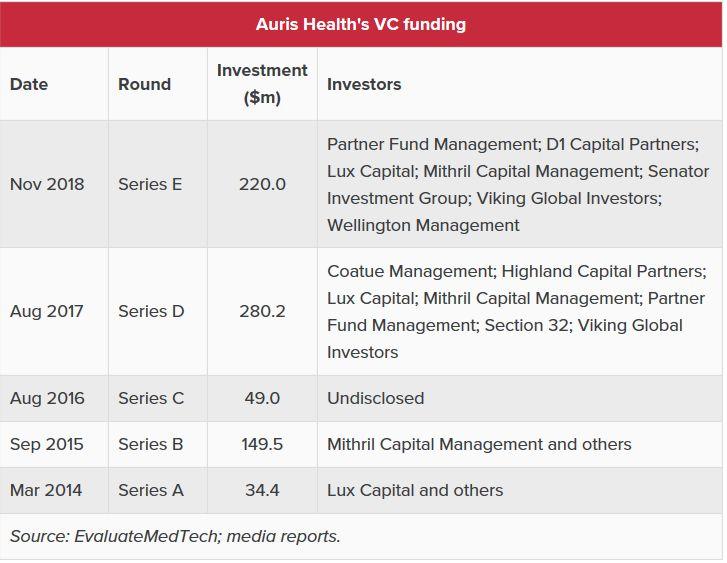The image size is (727, 563).
Task: Select the Round column header
Action: click(144, 84)
